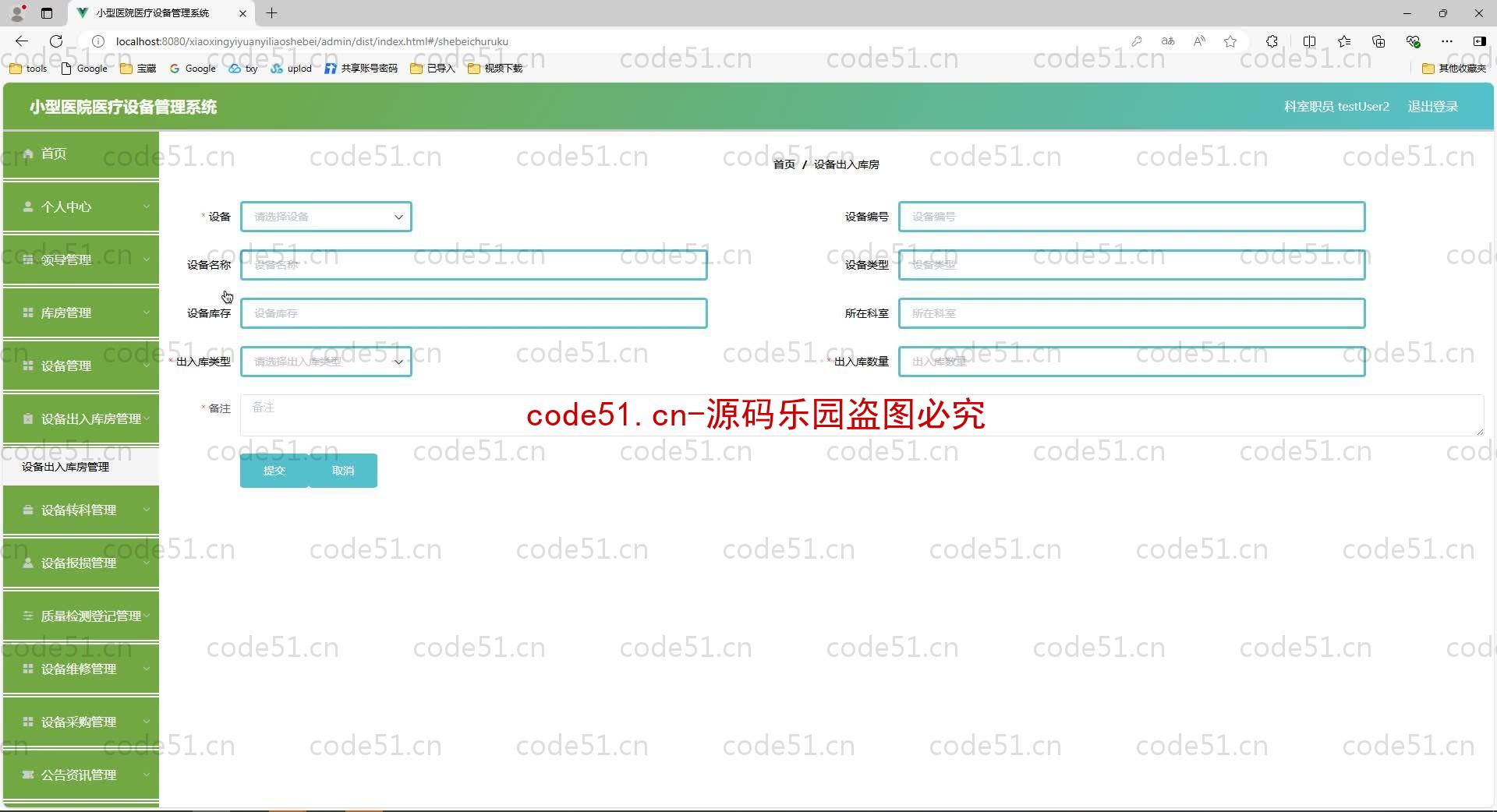
Task: Open the 质量检测登记管理 sidebar menu
Action: coord(81,616)
